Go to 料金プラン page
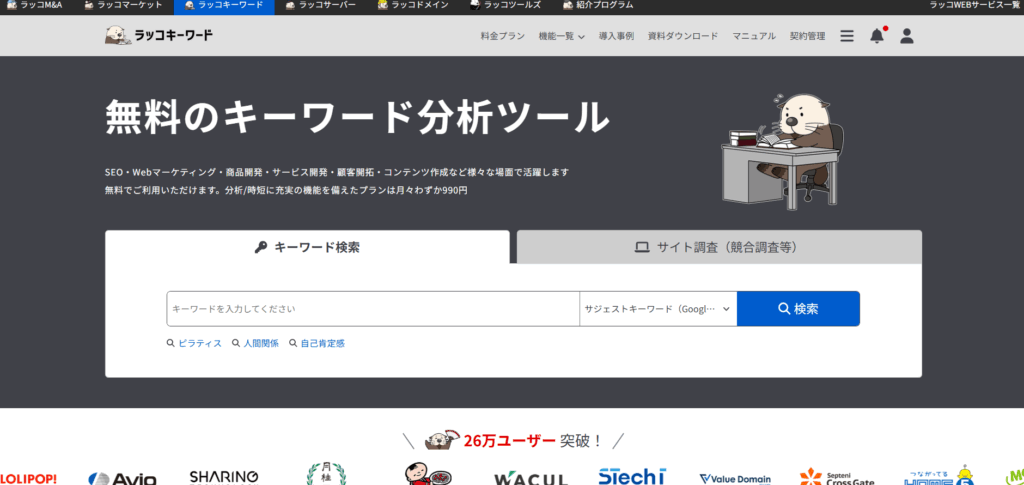This screenshot has width=1024, height=485. coord(502,36)
